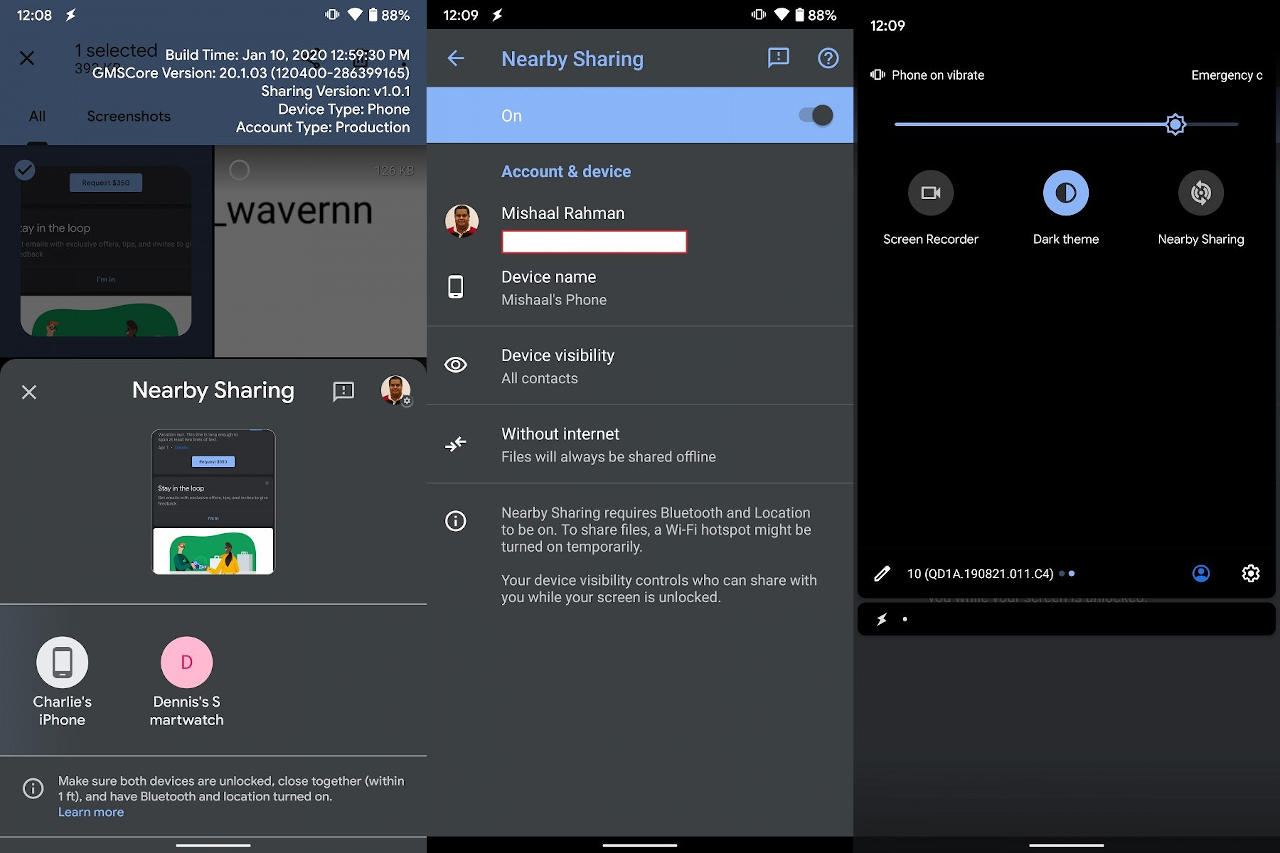This screenshot has height=853, width=1280.
Task: Tap feedback icon in the share sheet
Action: coord(343,391)
